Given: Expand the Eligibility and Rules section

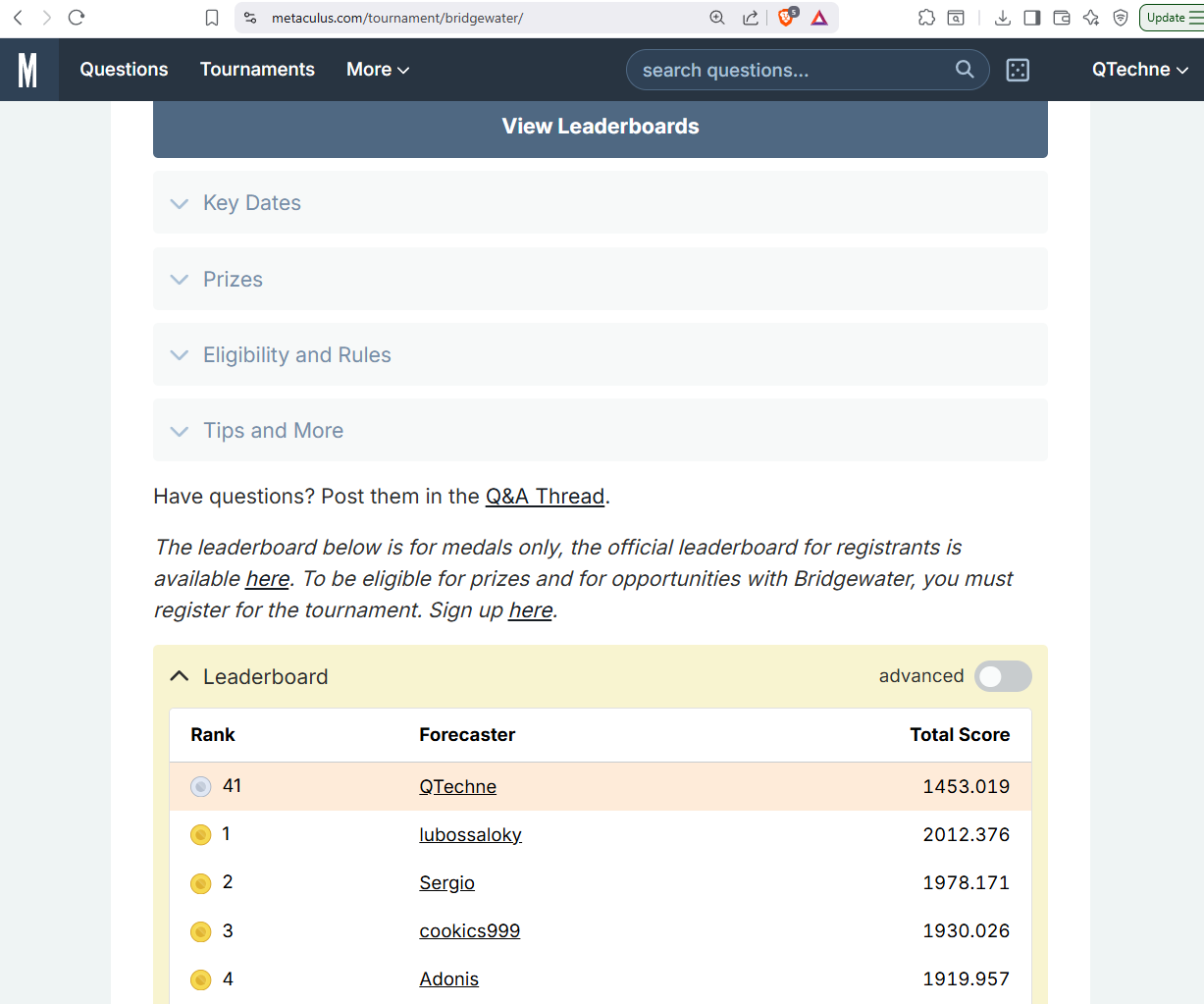Looking at the screenshot, I should click(296, 355).
